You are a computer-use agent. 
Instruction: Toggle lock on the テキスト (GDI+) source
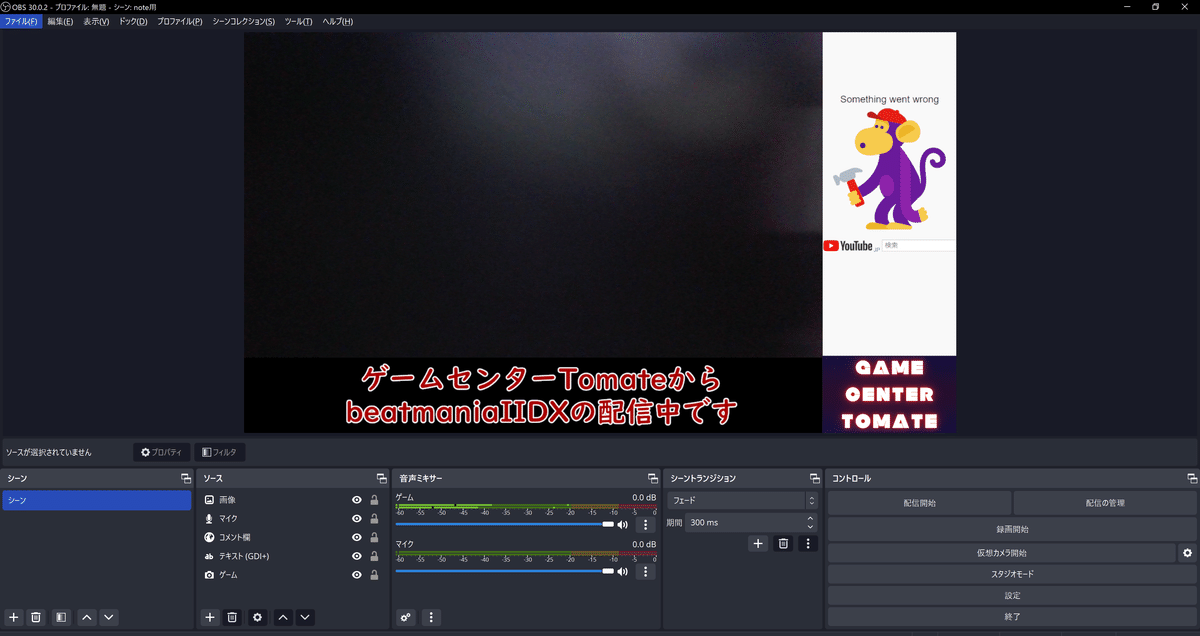pos(374,556)
